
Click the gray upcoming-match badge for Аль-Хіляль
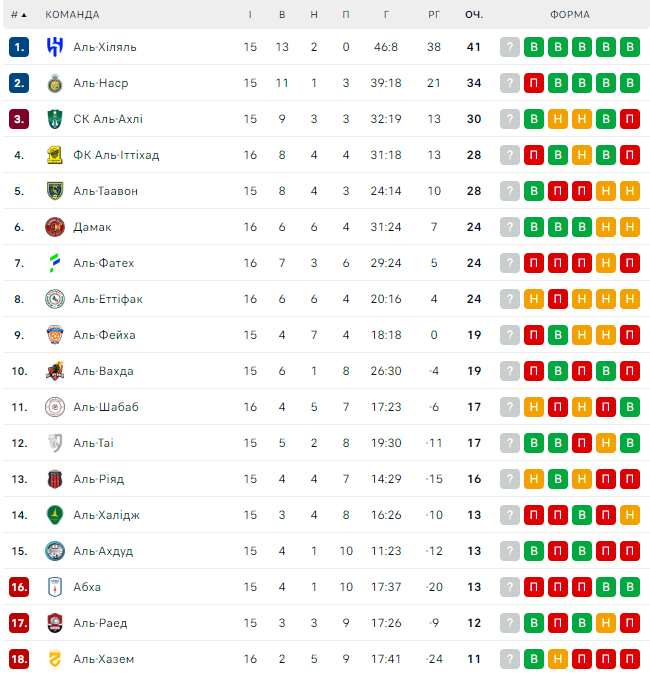[510, 47]
